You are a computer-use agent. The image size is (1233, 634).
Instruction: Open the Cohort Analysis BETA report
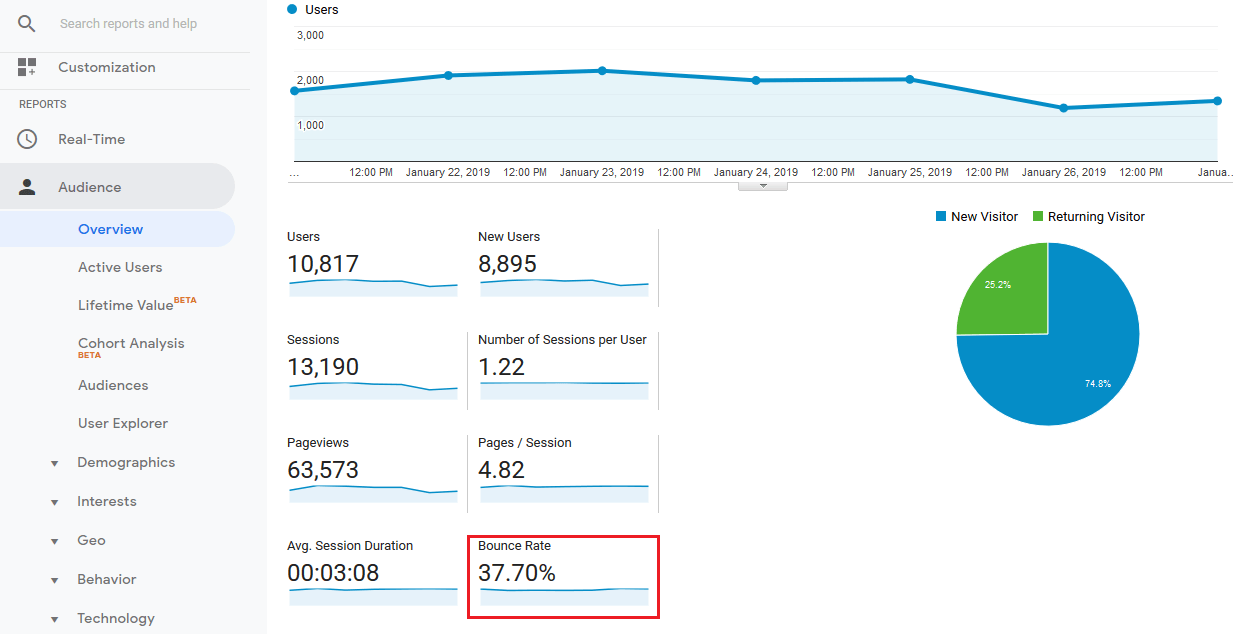[131, 343]
